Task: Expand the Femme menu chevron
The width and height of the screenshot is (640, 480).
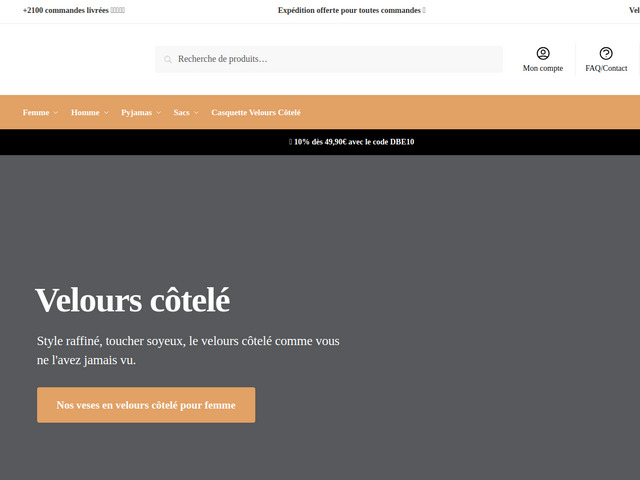Action: (56, 113)
